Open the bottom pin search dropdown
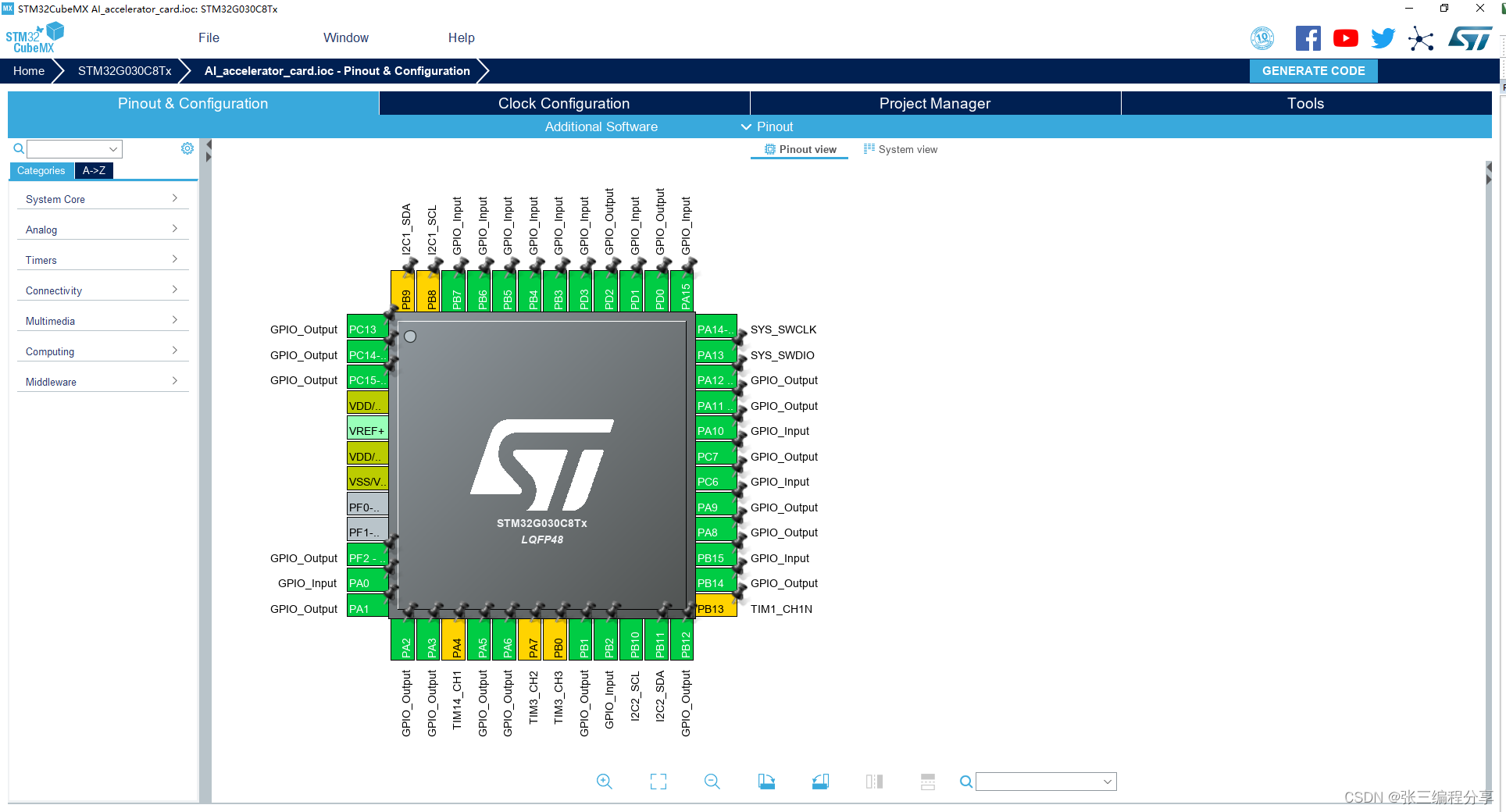Image resolution: width=1506 pixels, height=812 pixels. click(x=1108, y=782)
